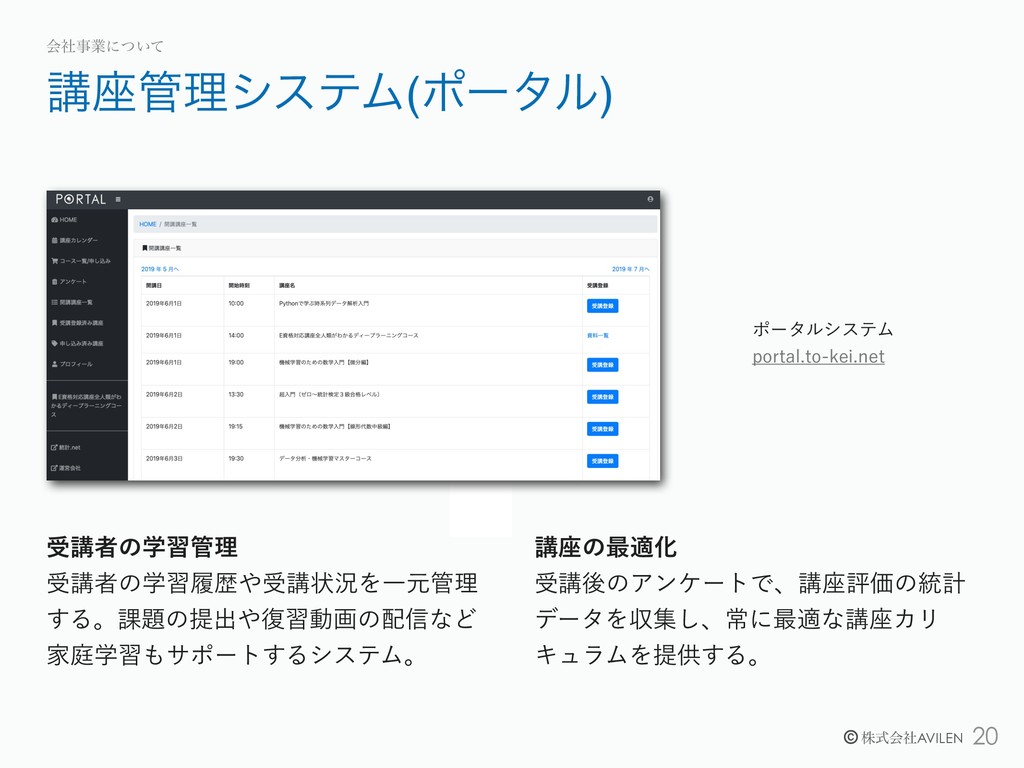This screenshot has width=1024, height=768.
Task: Open プロフィール in the sidebar
Action: click(72, 364)
